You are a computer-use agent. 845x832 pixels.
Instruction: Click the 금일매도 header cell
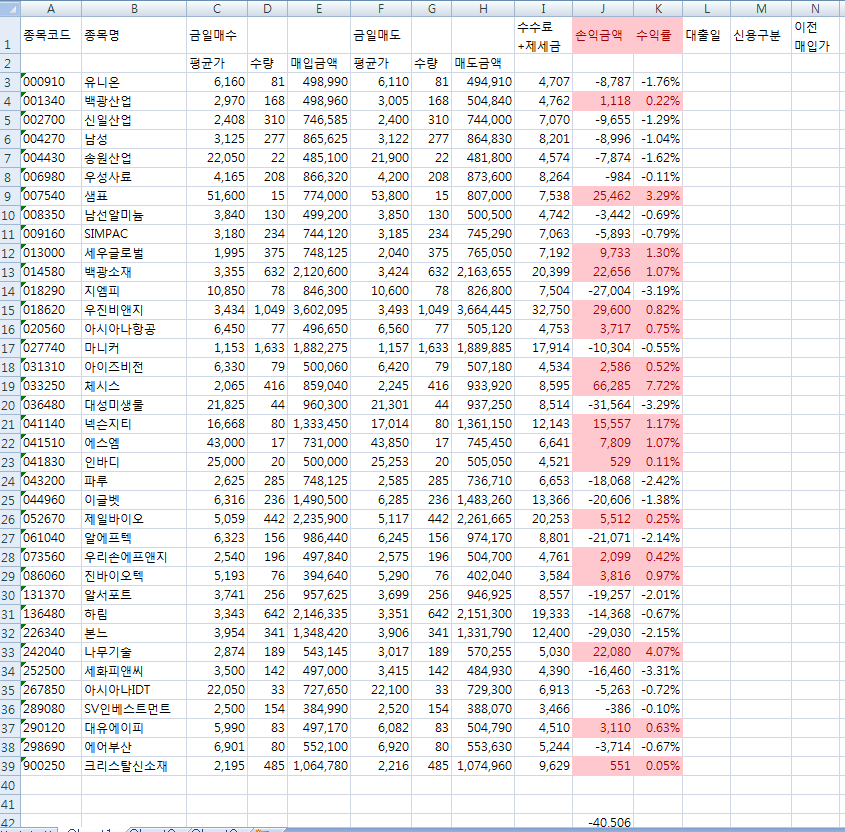[380, 35]
